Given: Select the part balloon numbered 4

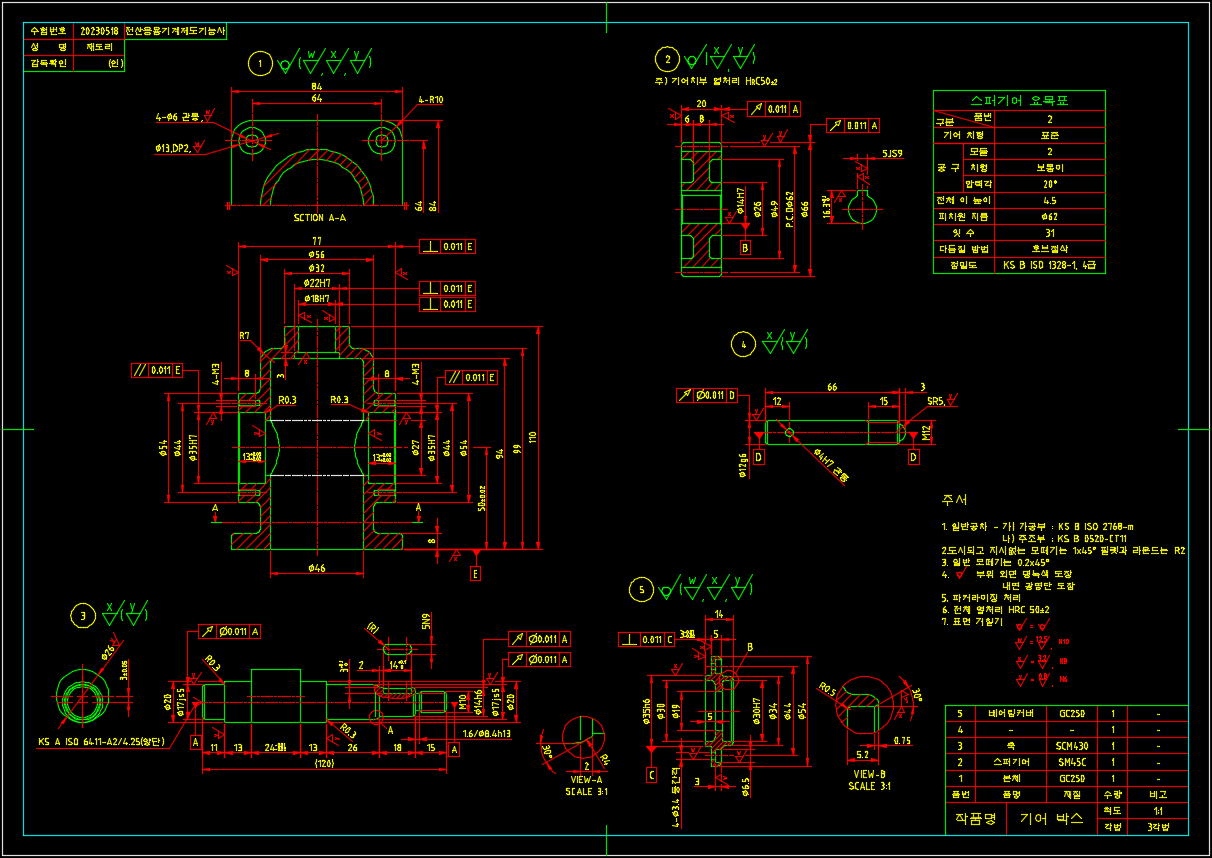Looking at the screenshot, I should (742, 345).
